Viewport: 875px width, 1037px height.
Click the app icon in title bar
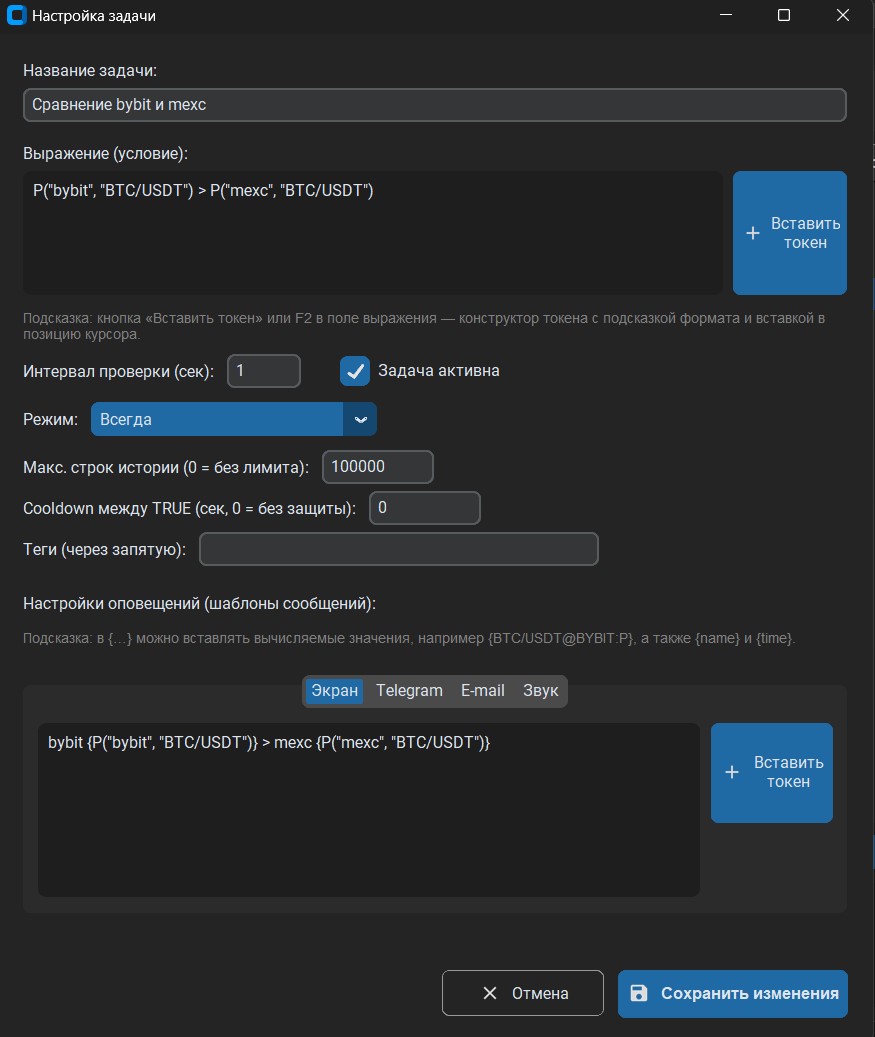(16, 15)
